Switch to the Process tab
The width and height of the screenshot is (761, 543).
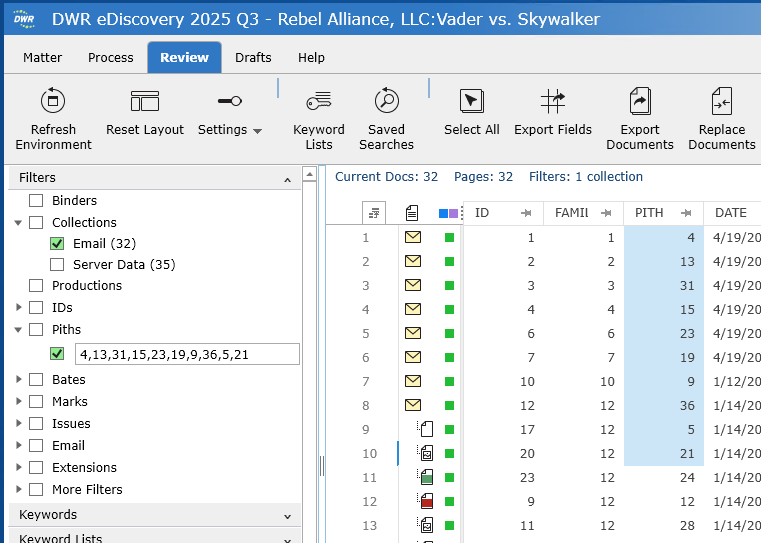(x=110, y=57)
